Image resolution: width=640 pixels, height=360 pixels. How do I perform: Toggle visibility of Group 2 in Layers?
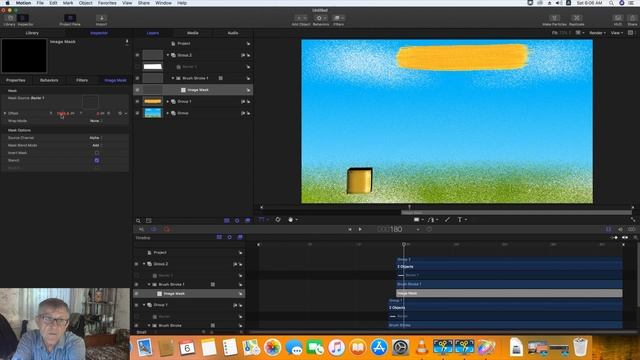[x=137, y=55]
